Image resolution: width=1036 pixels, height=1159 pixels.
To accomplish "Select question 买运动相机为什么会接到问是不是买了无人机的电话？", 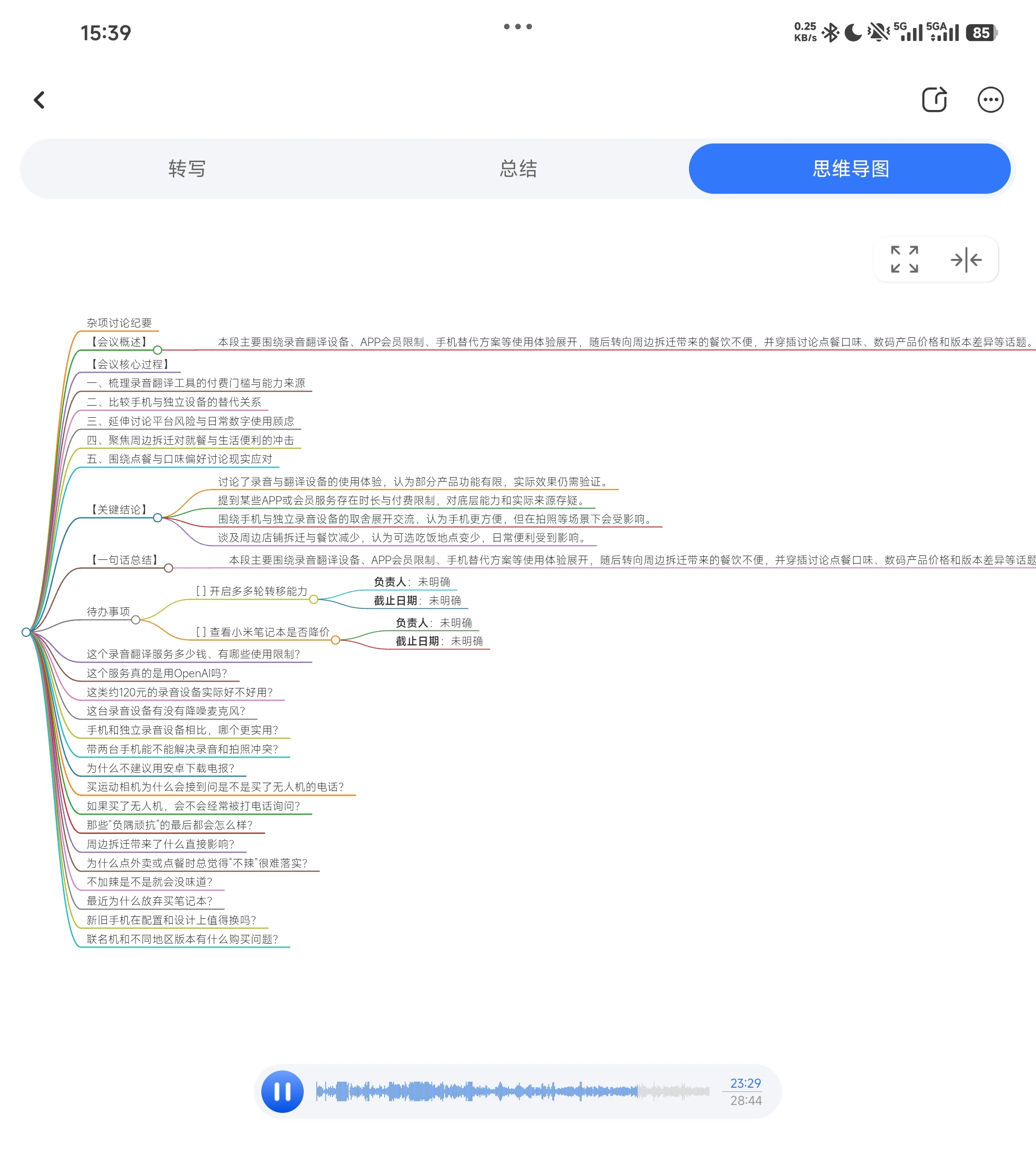I will (x=215, y=787).
